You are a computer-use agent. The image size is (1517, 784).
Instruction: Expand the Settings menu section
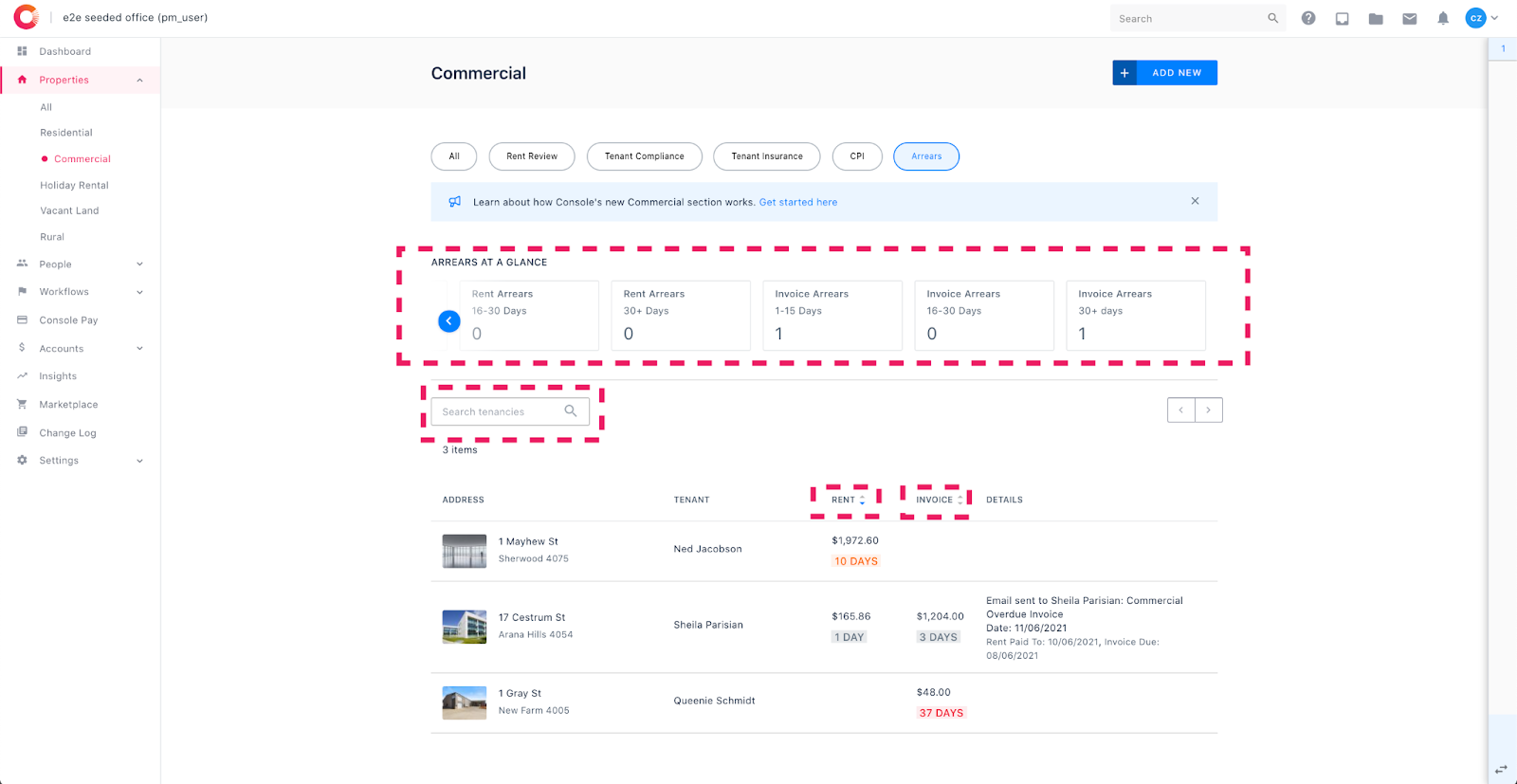(139, 461)
